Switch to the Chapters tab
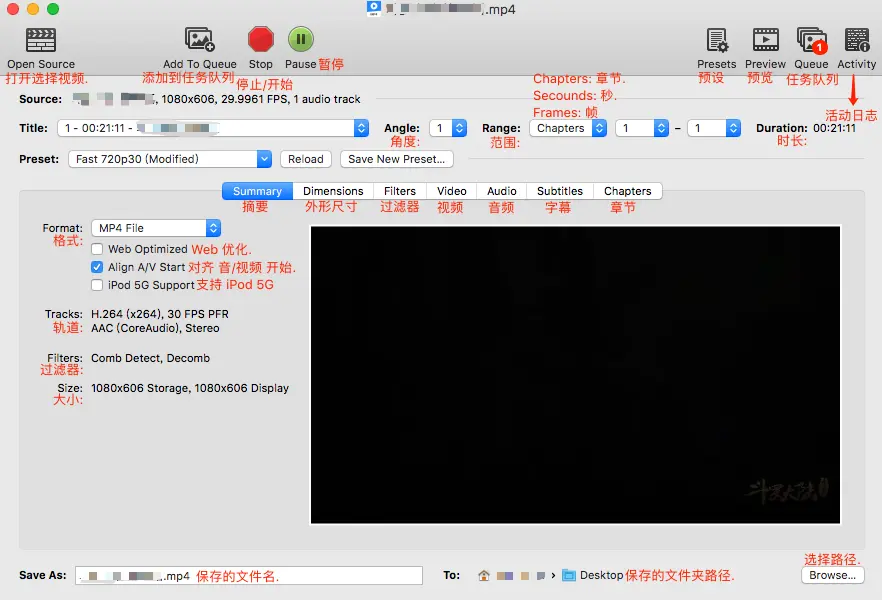882x600 pixels. pyautogui.click(x=628, y=191)
